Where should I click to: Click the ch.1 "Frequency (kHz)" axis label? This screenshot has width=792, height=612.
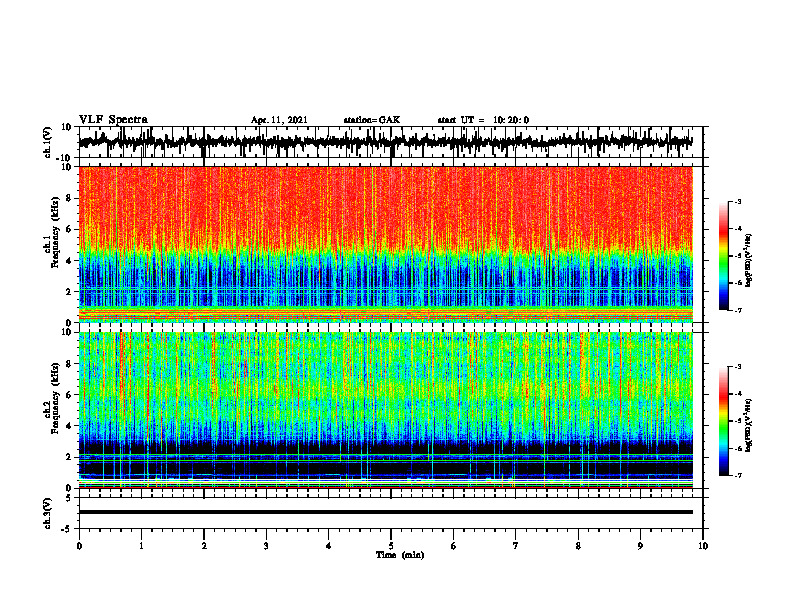(x=55, y=232)
